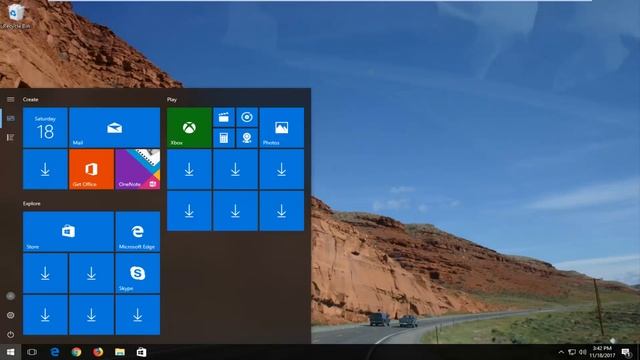Click the download tile directly below Store label
640x360 pixels.
click(x=45, y=273)
